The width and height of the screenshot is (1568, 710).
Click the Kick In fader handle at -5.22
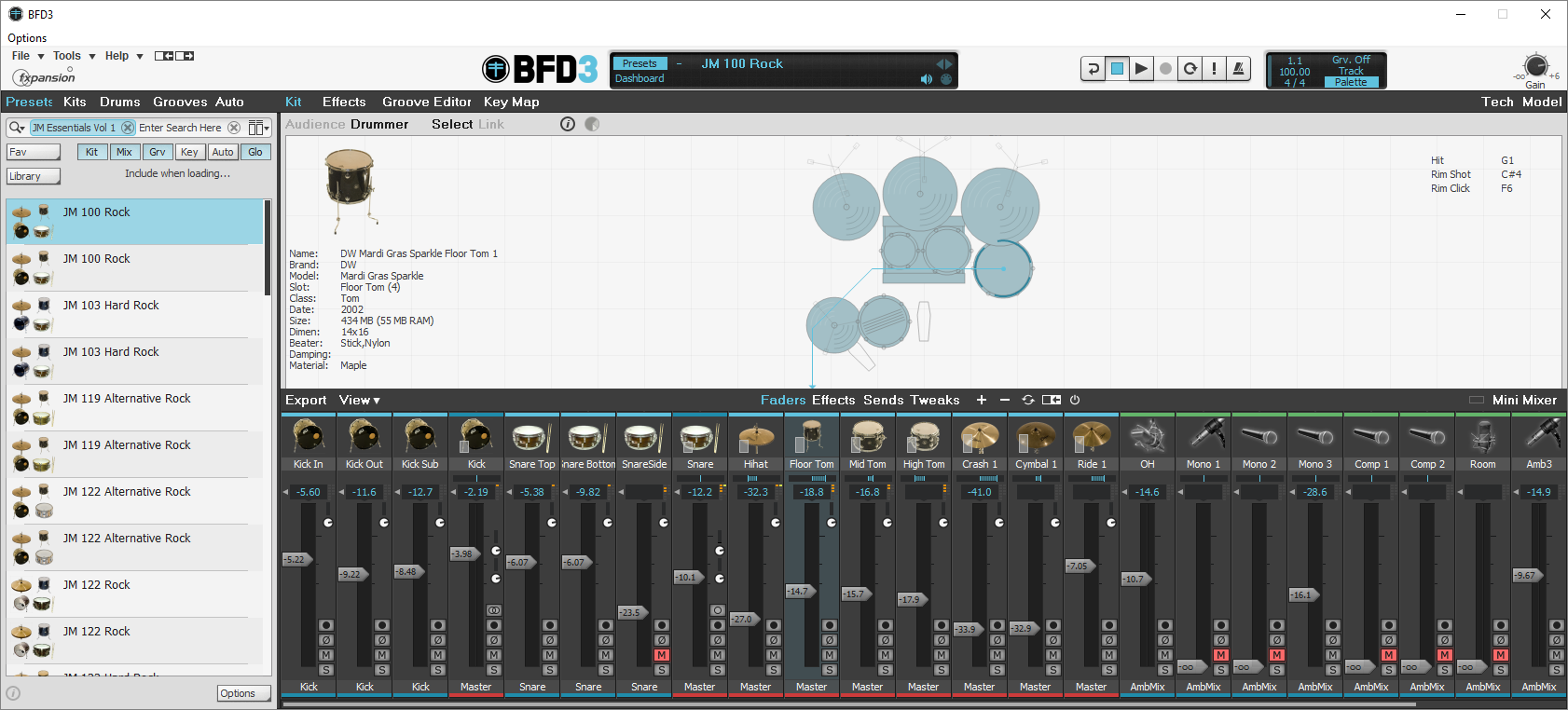coord(296,559)
